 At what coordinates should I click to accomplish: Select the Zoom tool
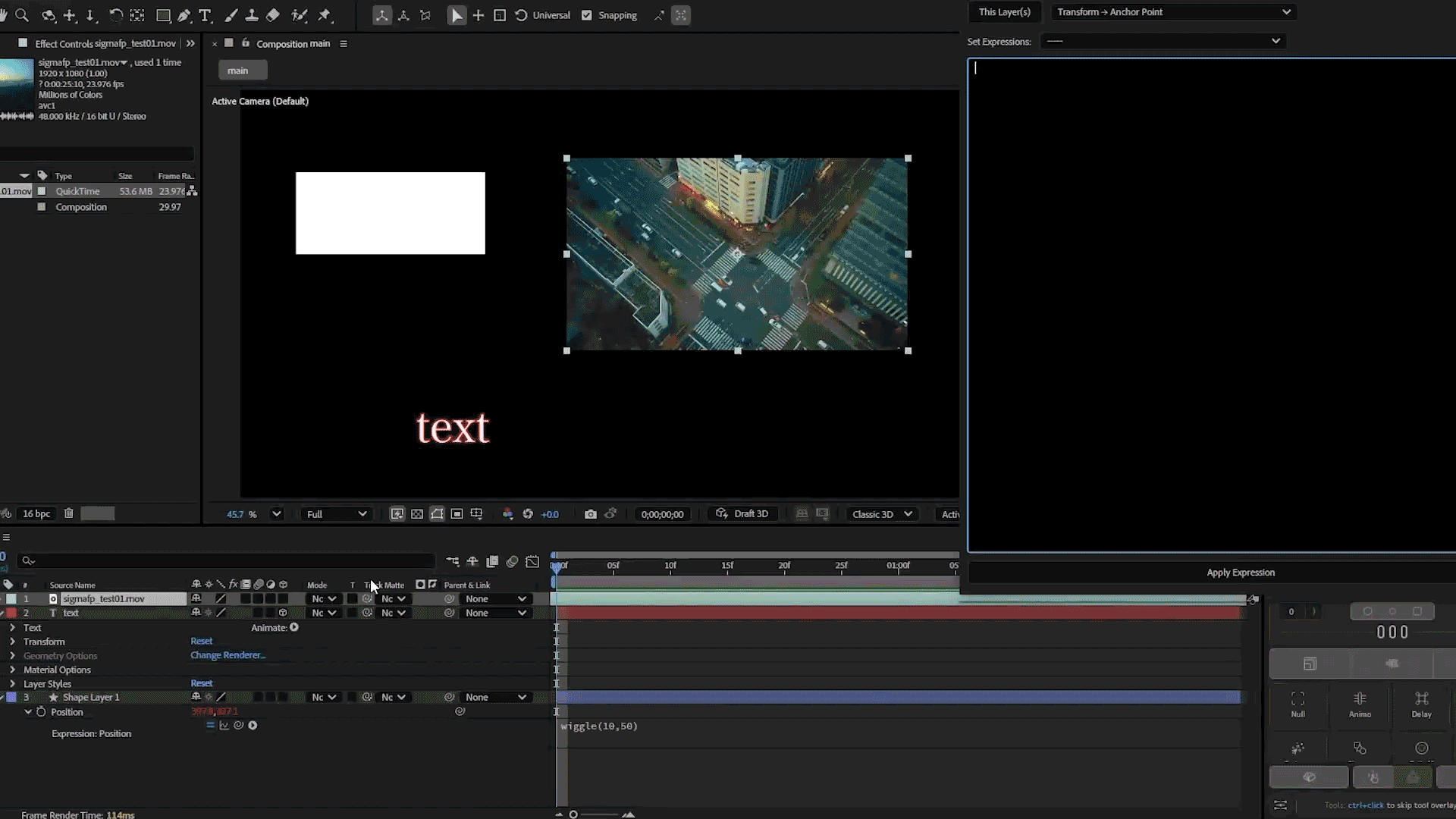click(22, 15)
